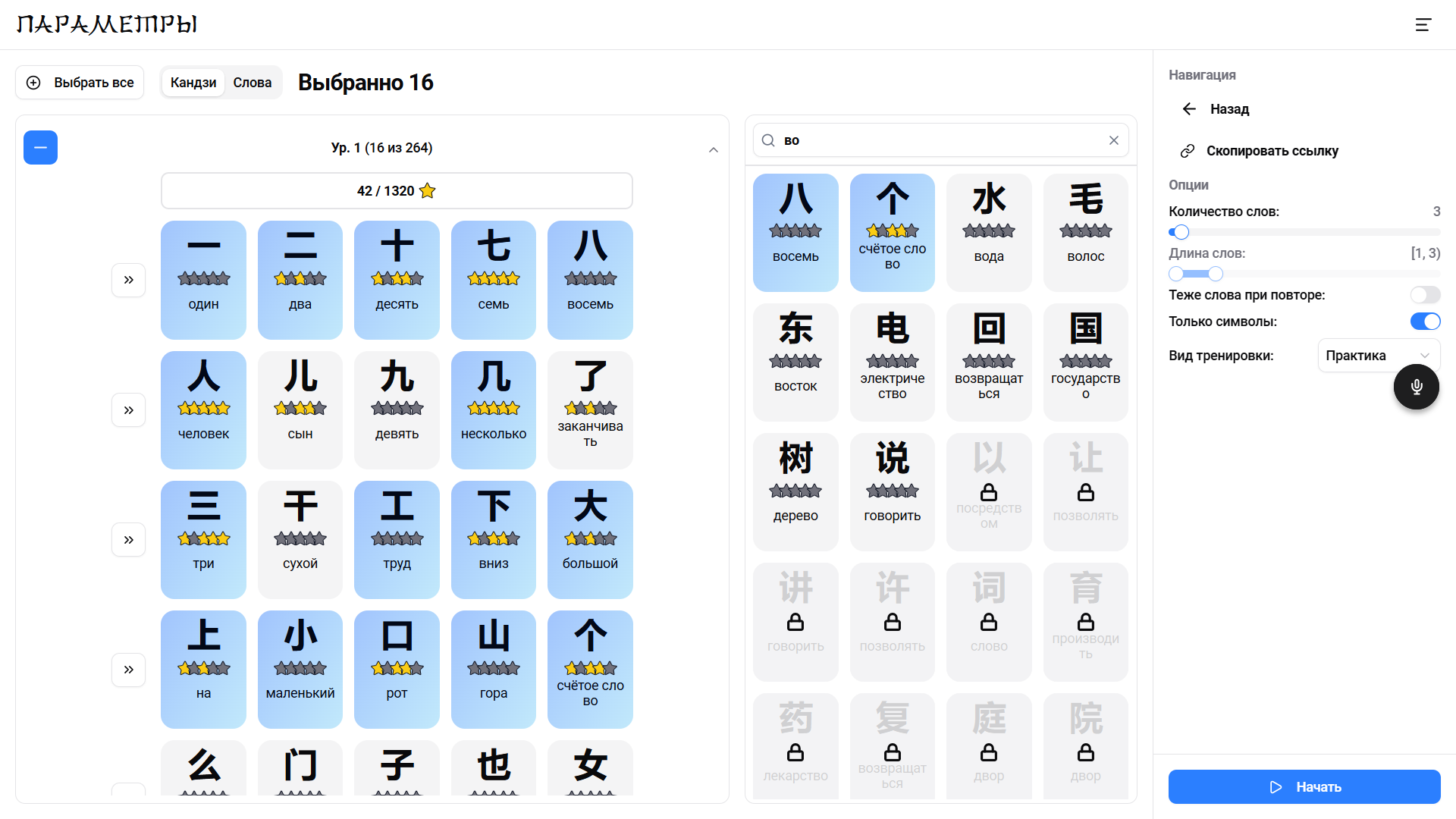The image size is (1456, 819).
Task: Select the Кандзи tab
Action: (x=193, y=82)
